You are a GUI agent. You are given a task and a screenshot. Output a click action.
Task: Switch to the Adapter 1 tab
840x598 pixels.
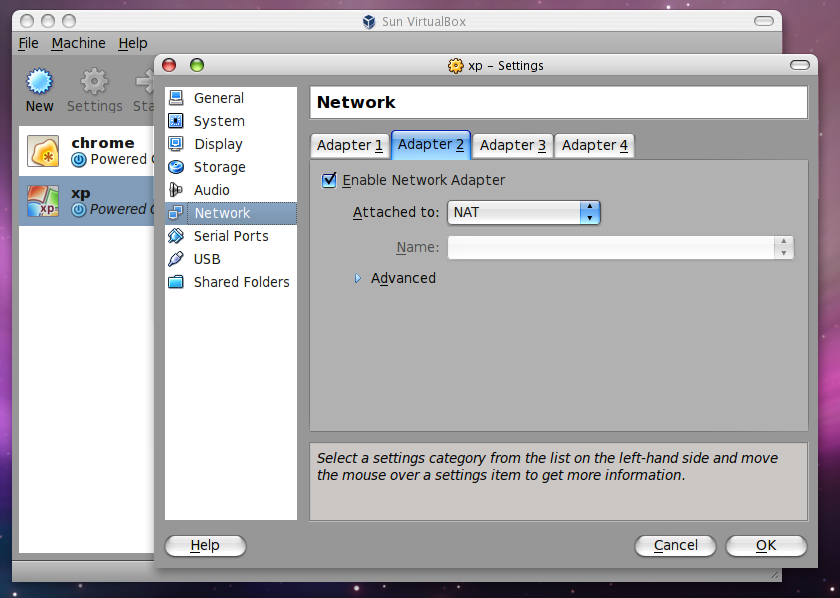coord(350,145)
